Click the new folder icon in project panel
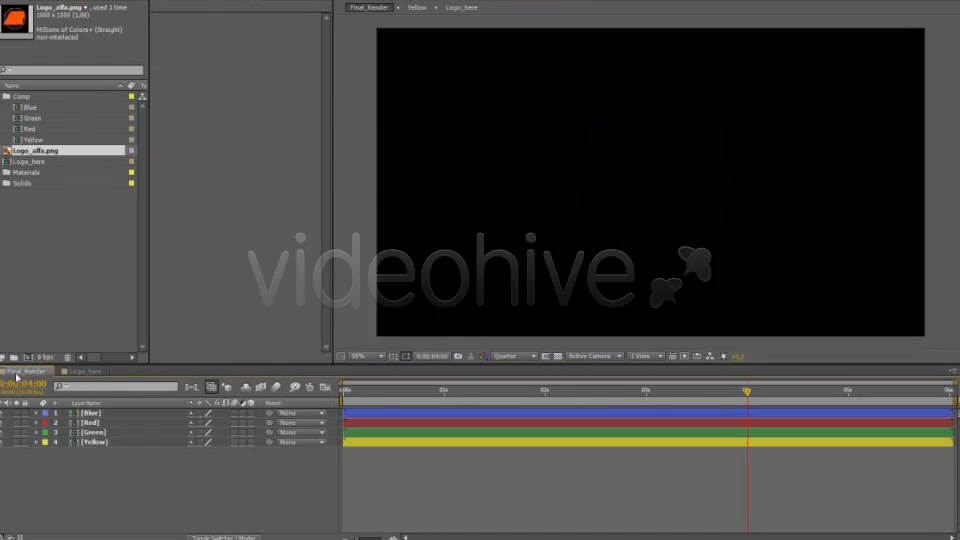 pyautogui.click(x=14, y=358)
